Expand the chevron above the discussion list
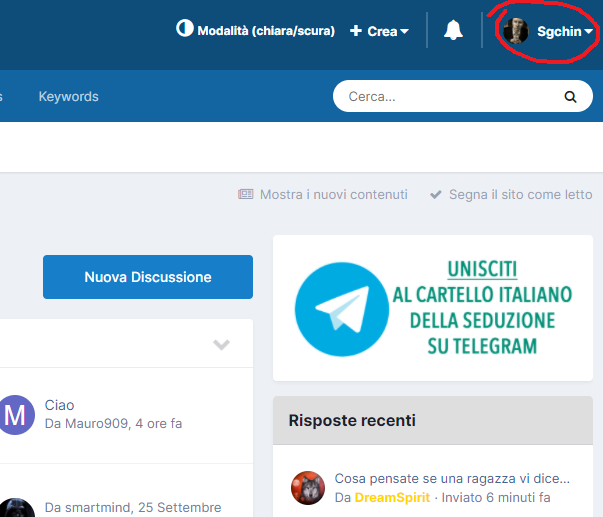The height and width of the screenshot is (517, 603). 222,344
